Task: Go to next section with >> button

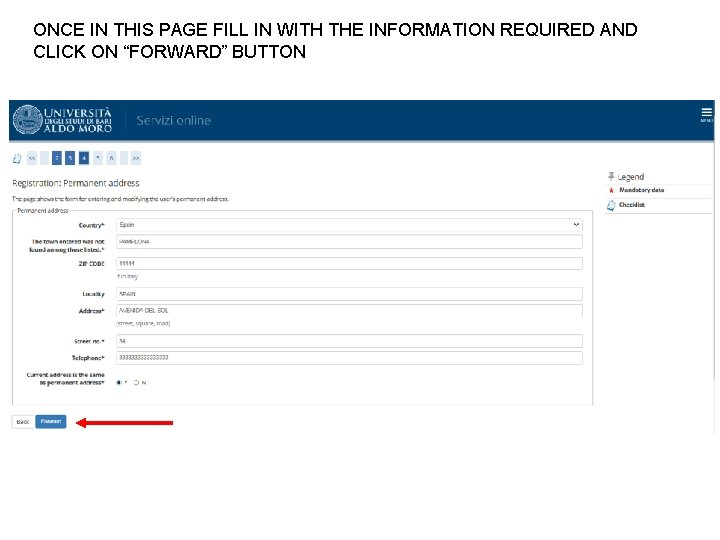Action: 136,158
